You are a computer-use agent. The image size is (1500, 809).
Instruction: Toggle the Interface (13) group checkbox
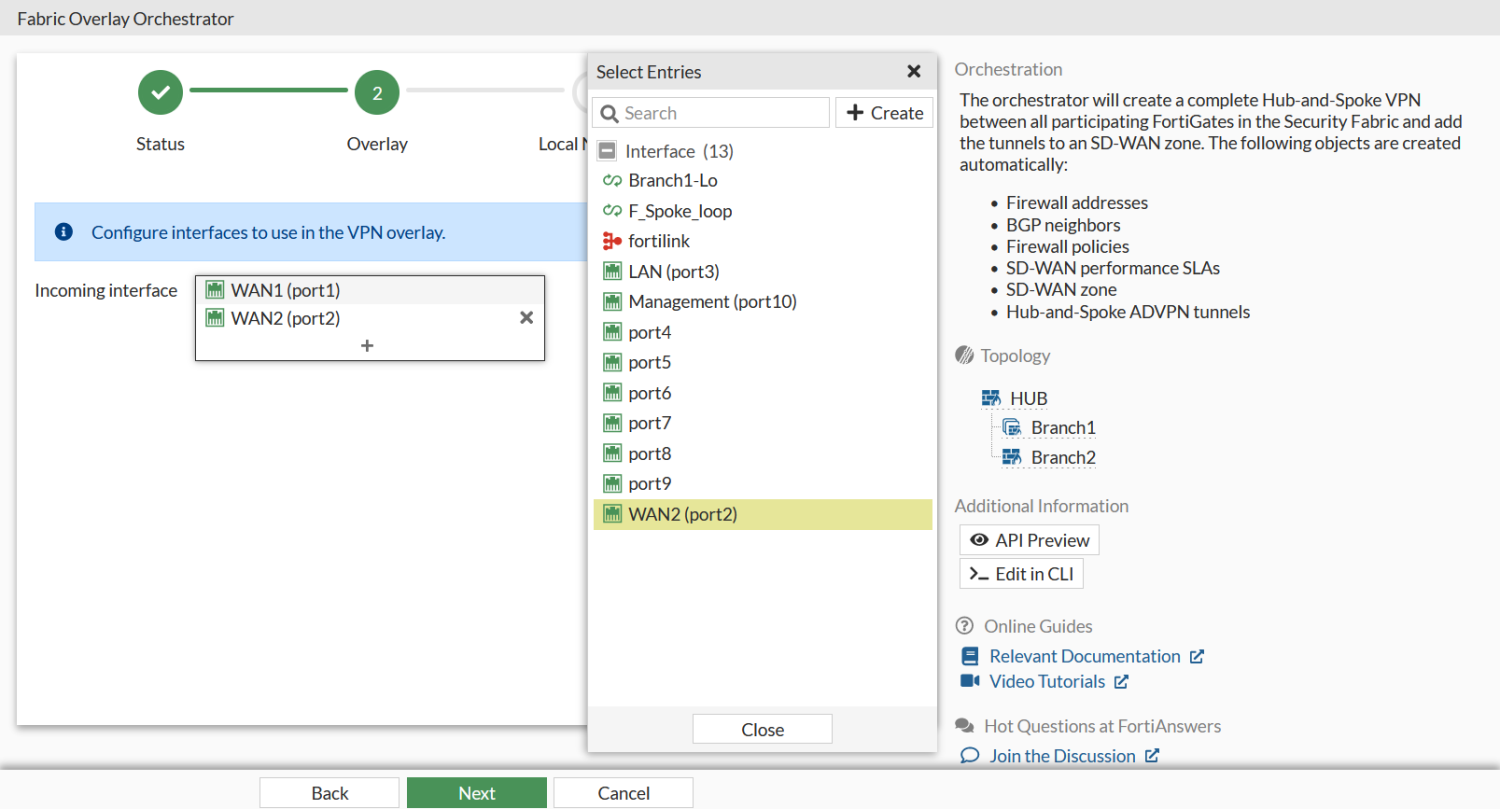[606, 150]
